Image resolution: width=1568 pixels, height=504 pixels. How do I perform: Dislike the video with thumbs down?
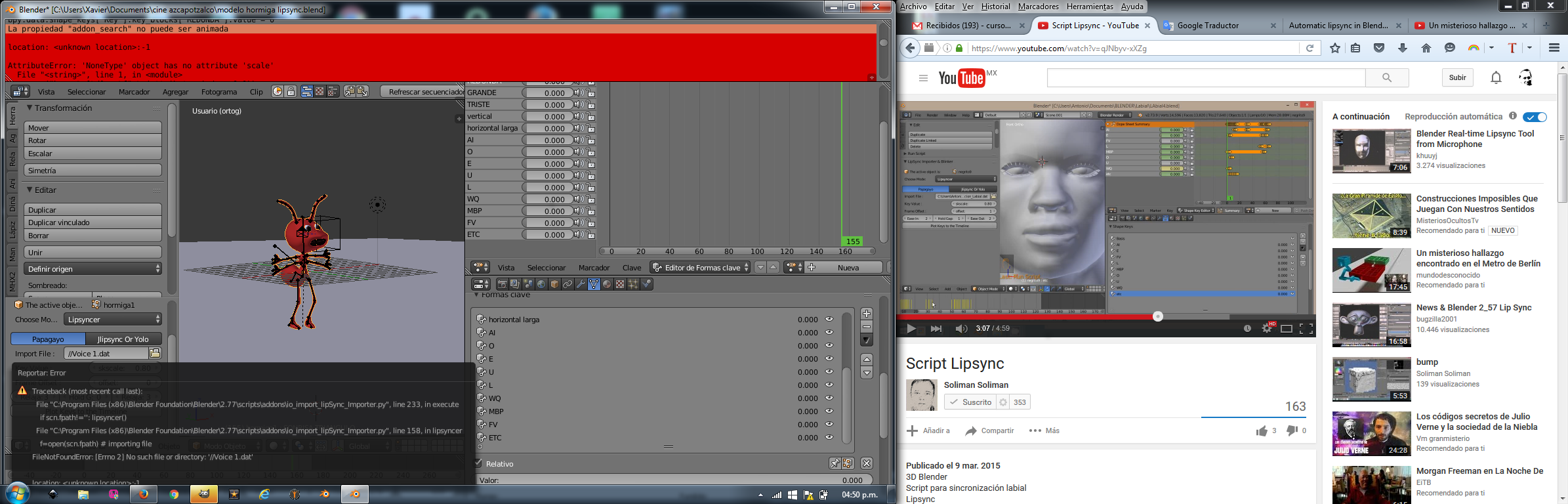point(1291,430)
